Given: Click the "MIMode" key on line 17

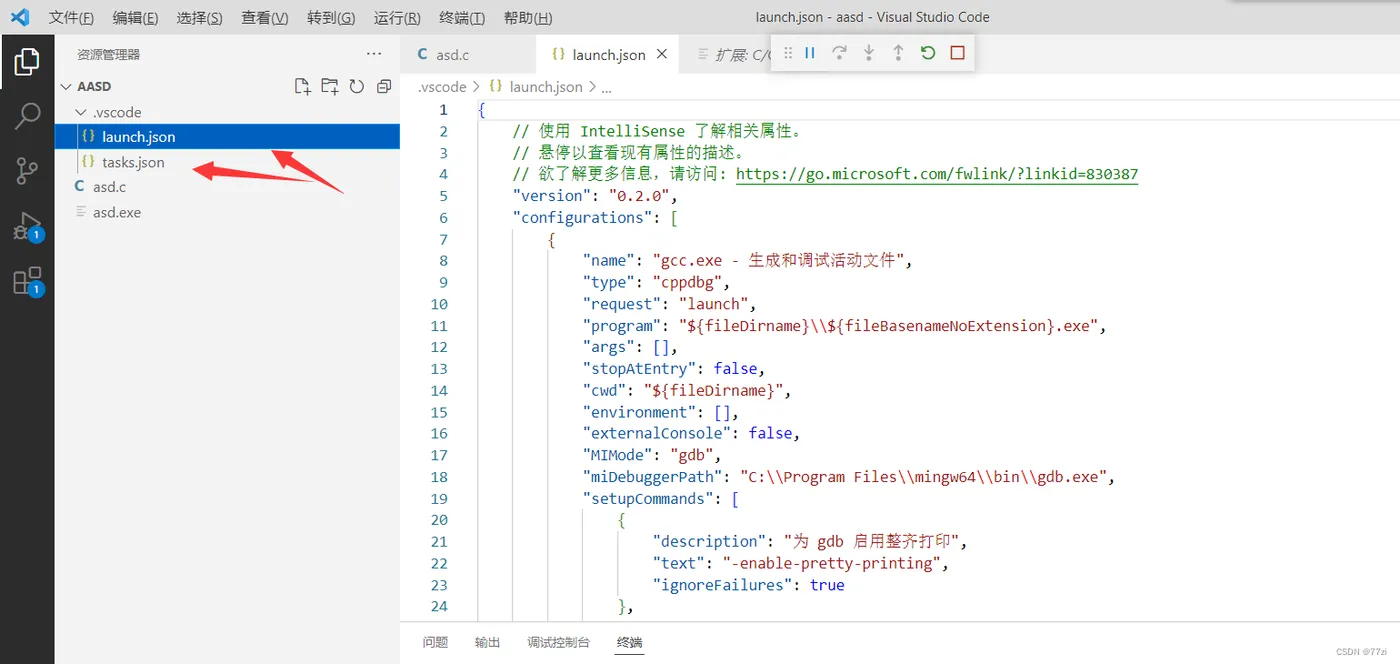Looking at the screenshot, I should [x=618, y=455].
